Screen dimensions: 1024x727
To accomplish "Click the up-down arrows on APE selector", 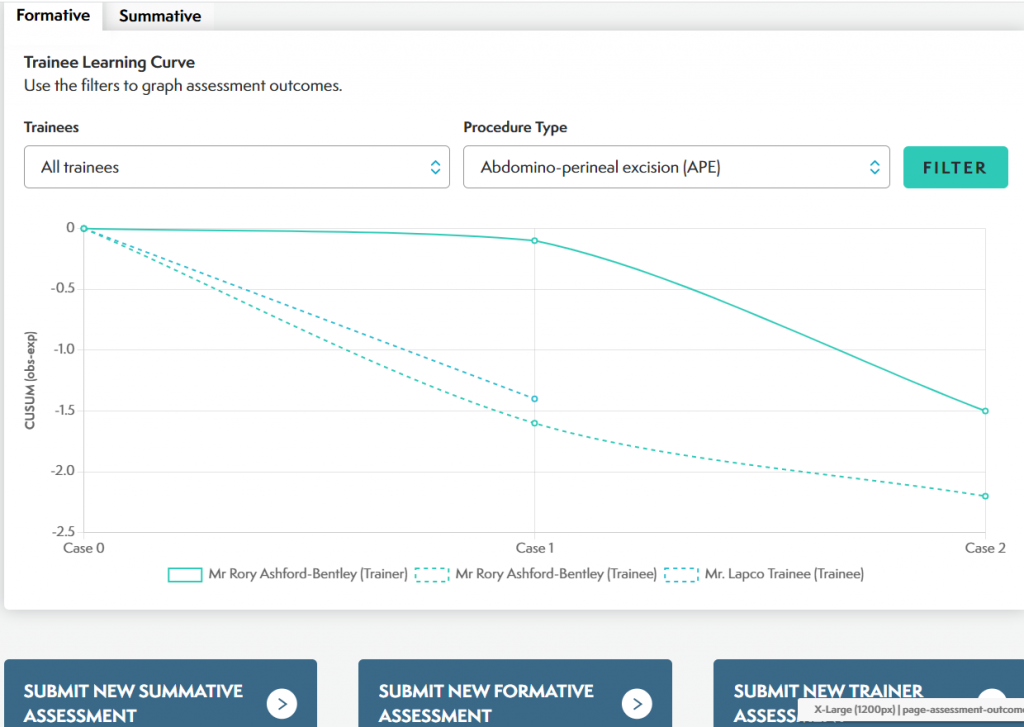I will pyautogui.click(x=875, y=167).
